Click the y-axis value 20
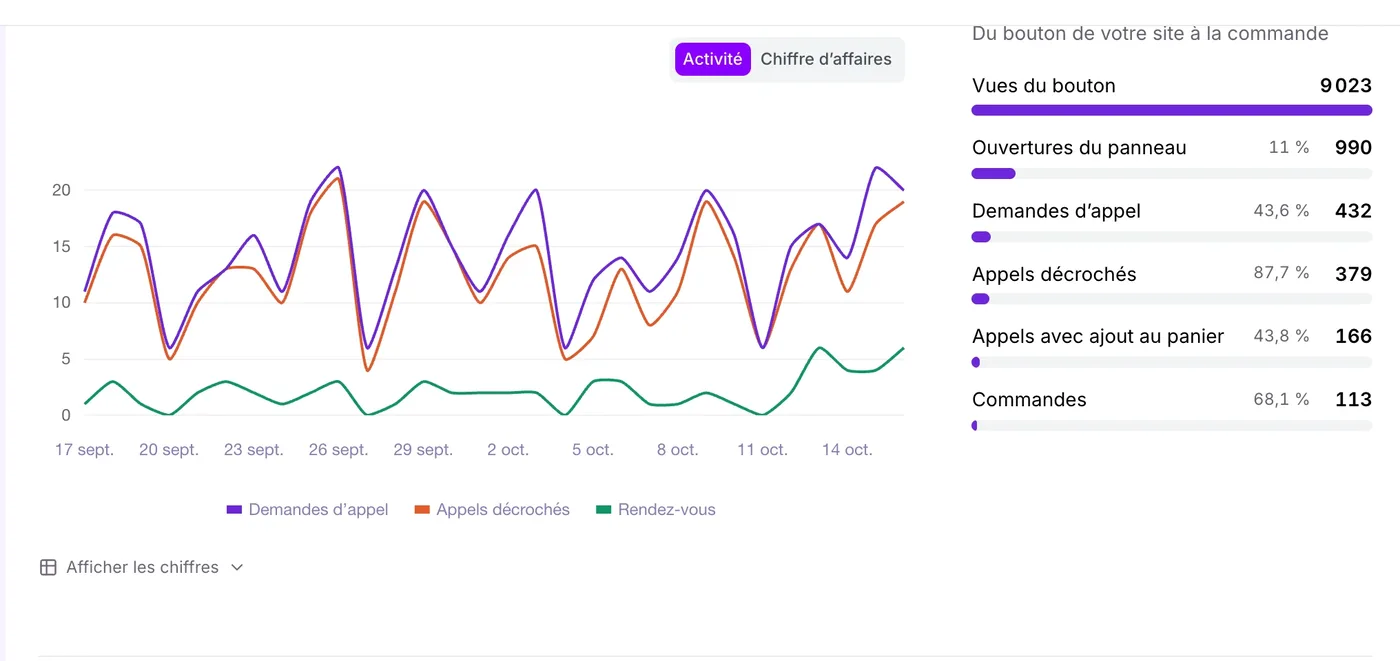 coord(61,190)
